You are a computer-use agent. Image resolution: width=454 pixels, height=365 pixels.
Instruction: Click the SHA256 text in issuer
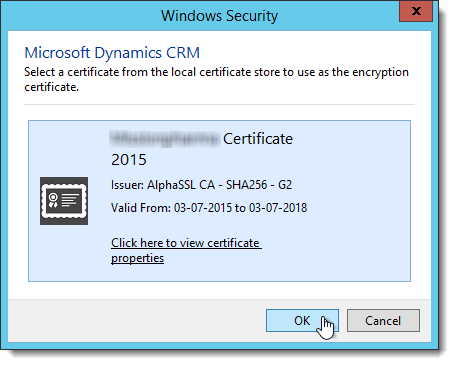point(247,185)
